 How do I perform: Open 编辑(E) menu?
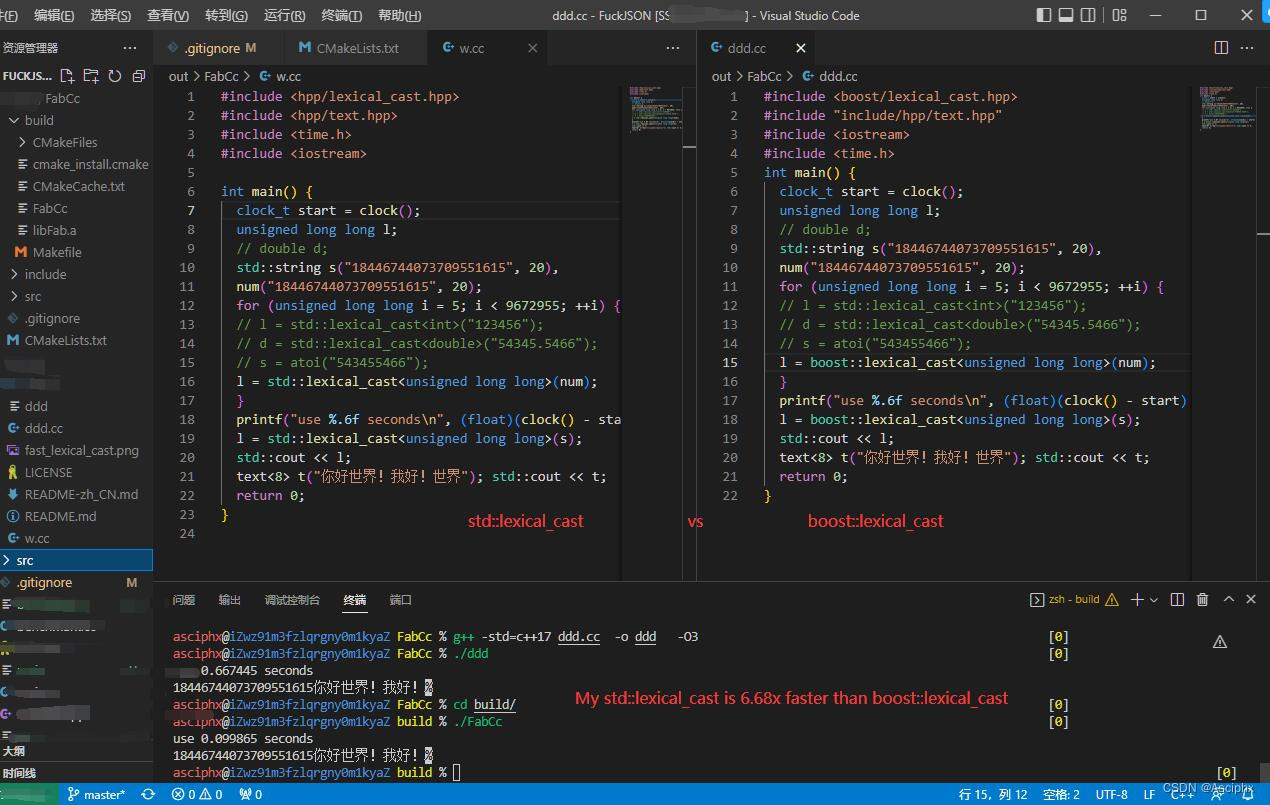coord(54,16)
